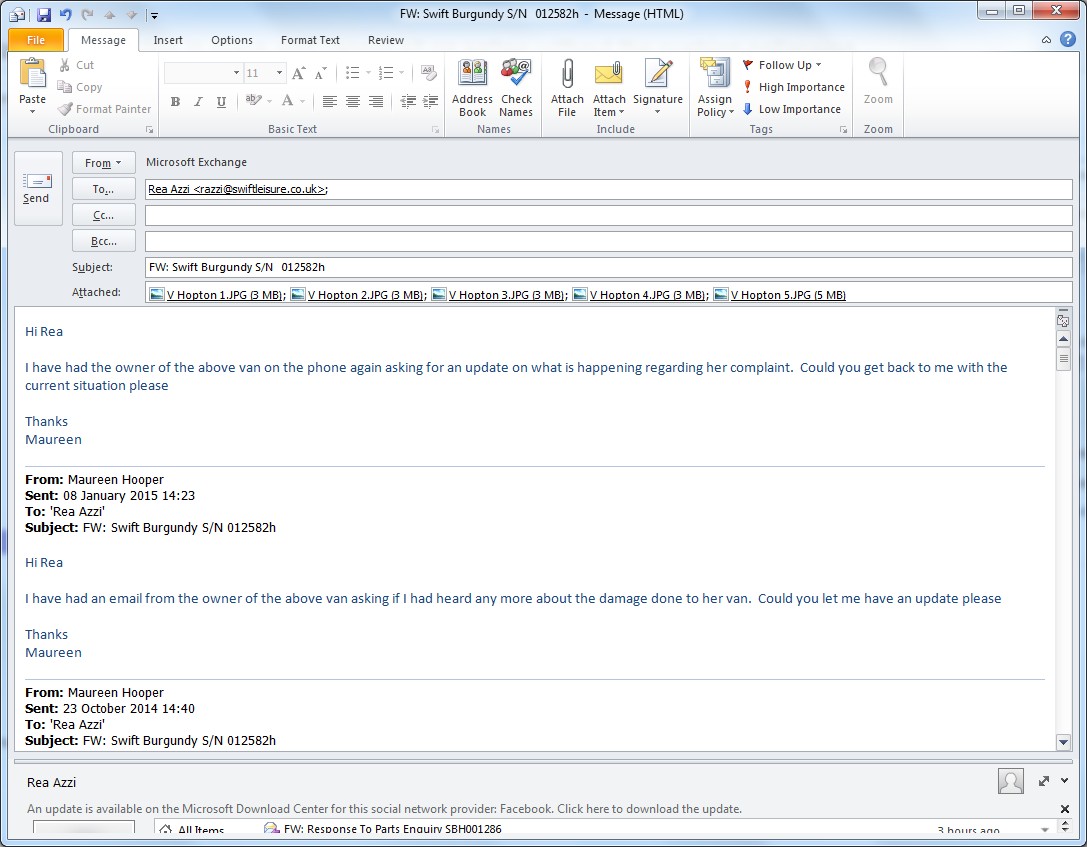Save the message with the floppy disk icon
The height and width of the screenshot is (847, 1087).
(x=44, y=14)
